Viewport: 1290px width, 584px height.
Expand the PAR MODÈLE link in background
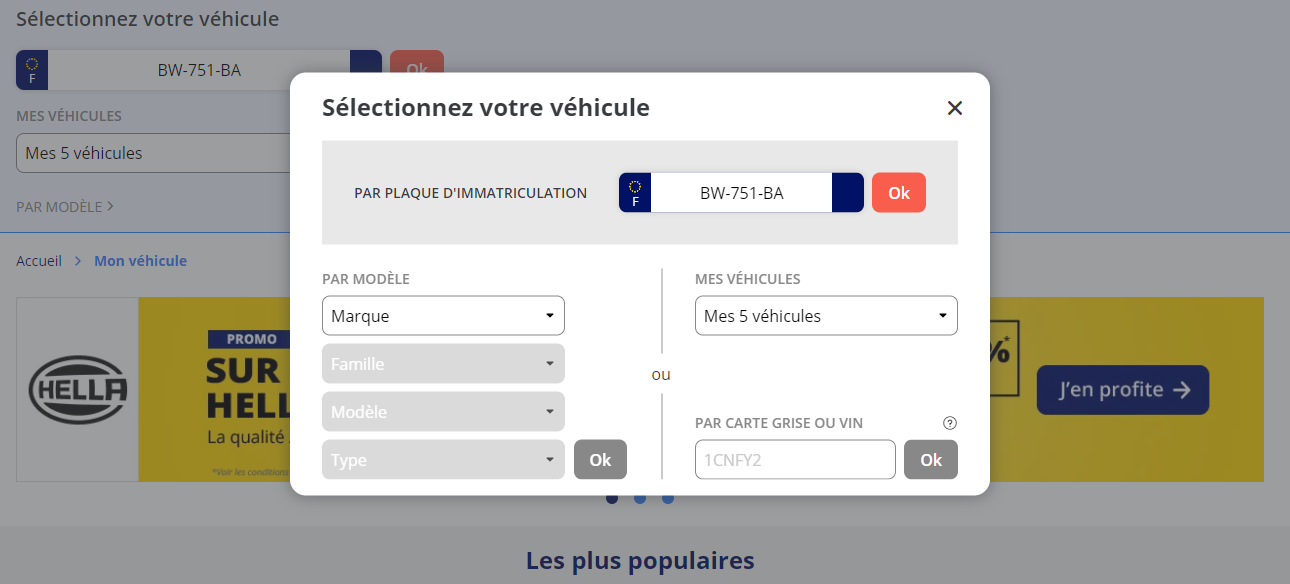65,207
